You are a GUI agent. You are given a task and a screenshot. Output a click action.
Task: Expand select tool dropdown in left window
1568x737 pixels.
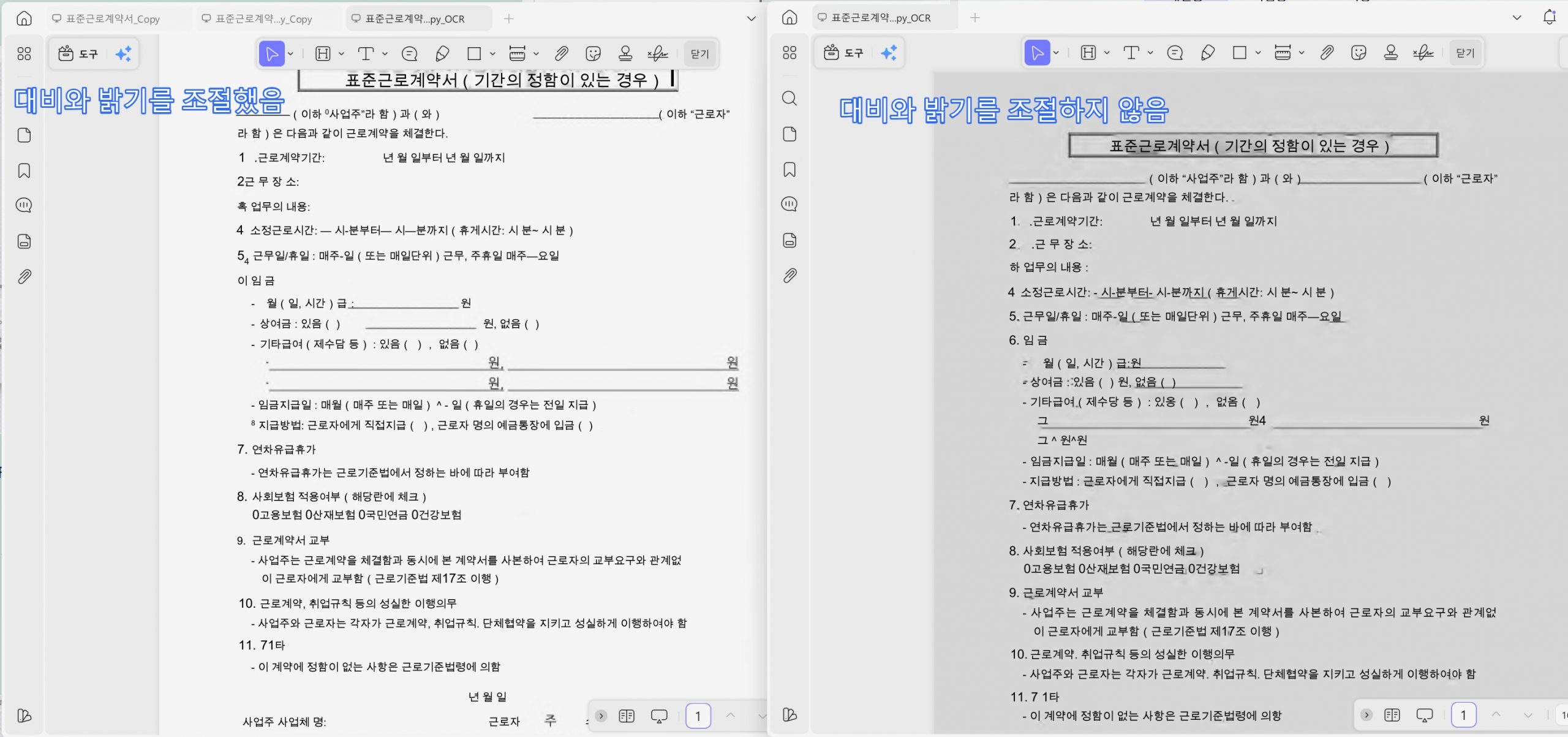pyautogui.click(x=291, y=54)
